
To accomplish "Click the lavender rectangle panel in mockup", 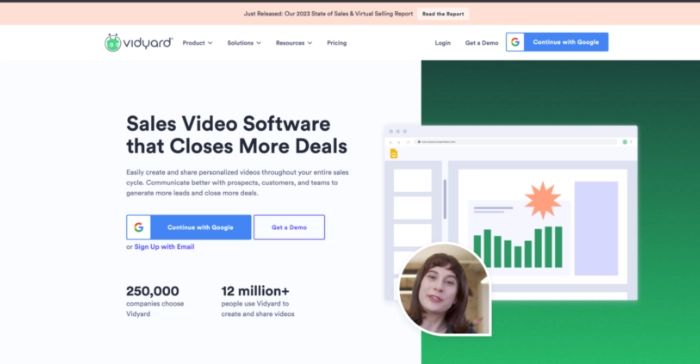I will pyautogui.click(x=596, y=228).
